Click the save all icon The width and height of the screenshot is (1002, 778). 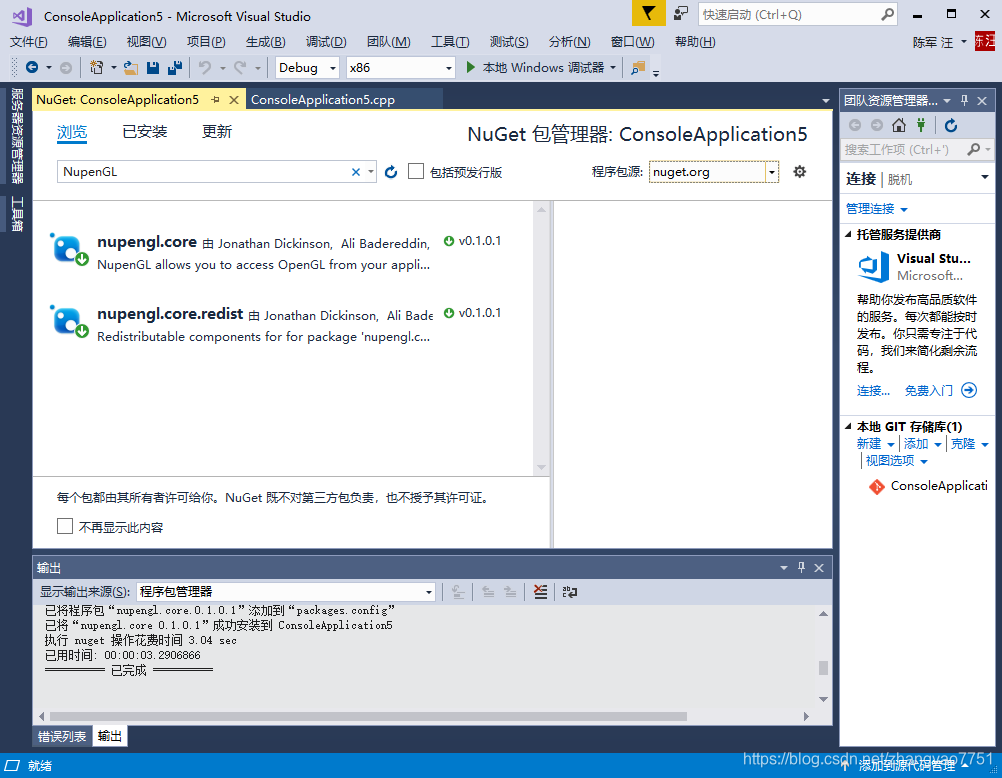click(174, 67)
